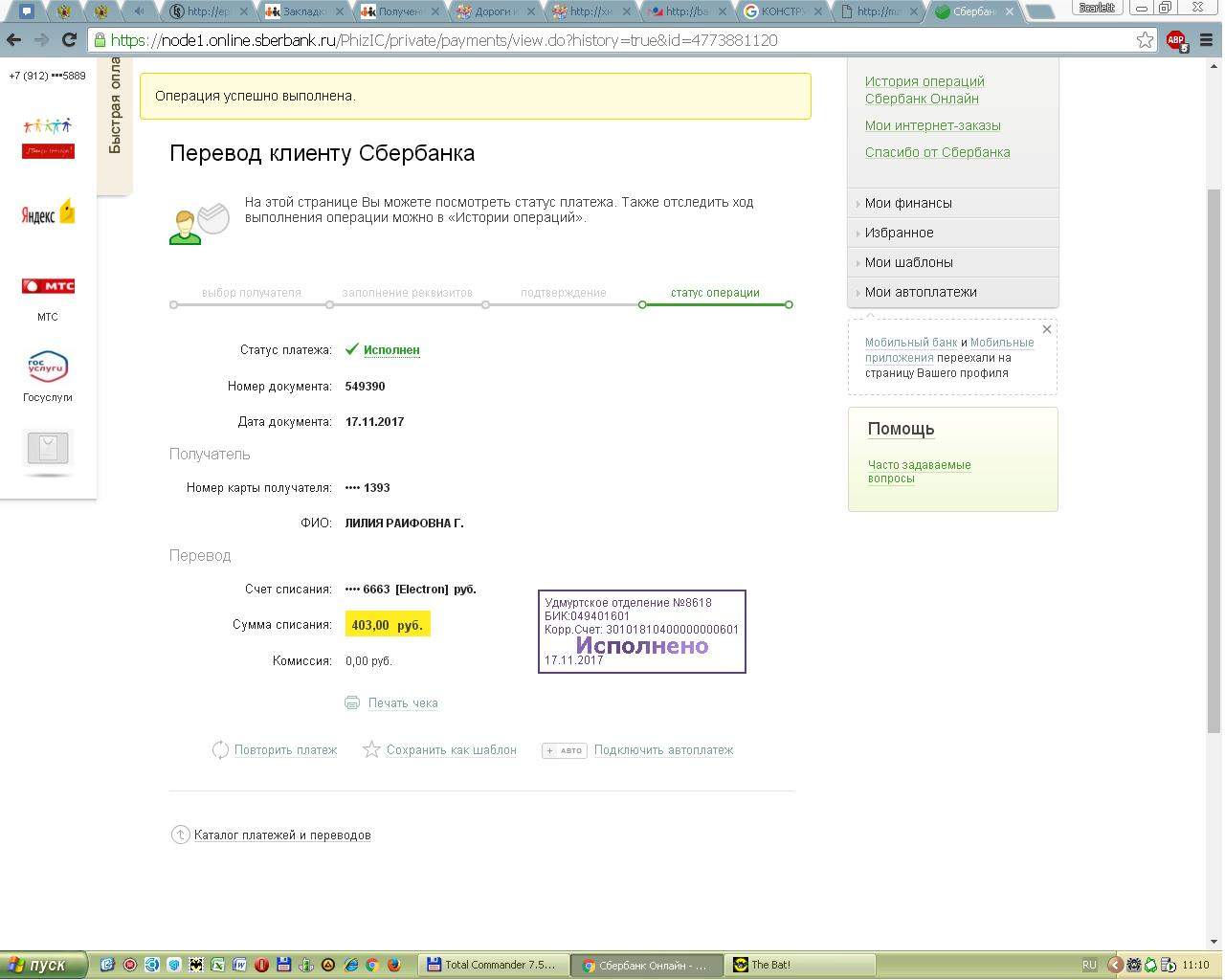Reload the page with refresh icon
This screenshot has height=980, width=1225.
click(x=69, y=40)
